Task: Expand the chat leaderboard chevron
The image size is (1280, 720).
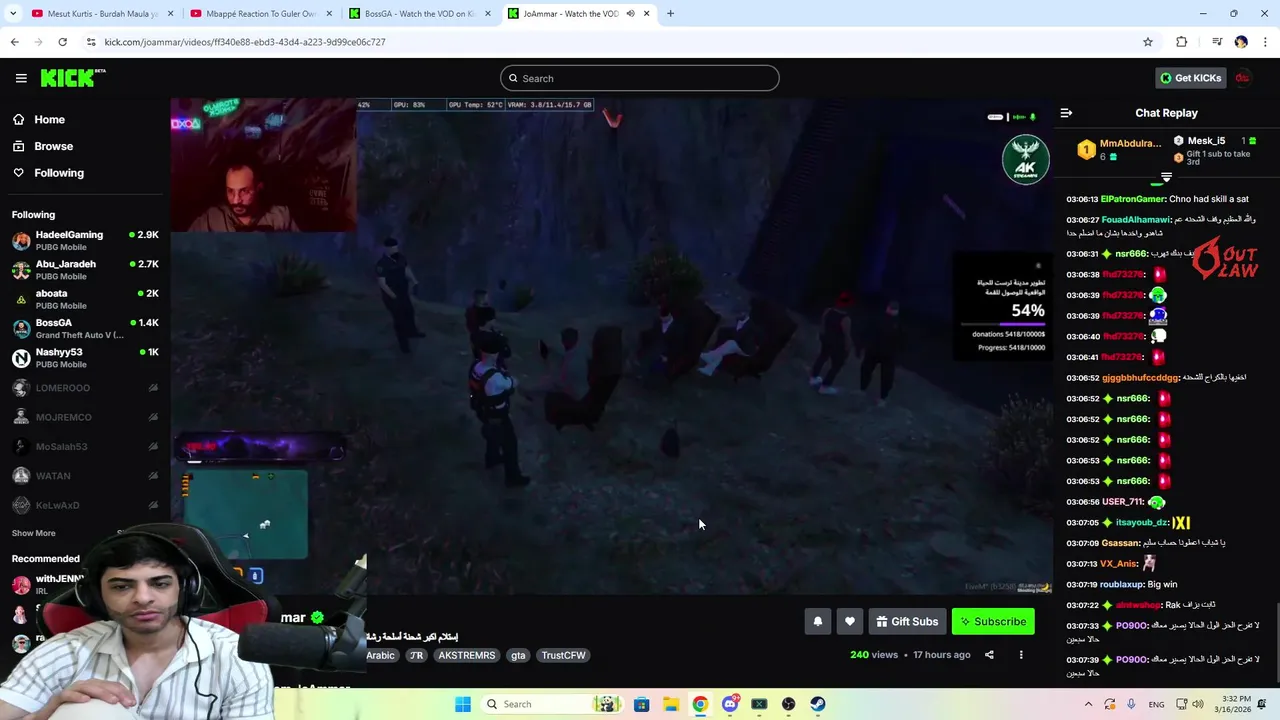Action: pyautogui.click(x=1166, y=177)
